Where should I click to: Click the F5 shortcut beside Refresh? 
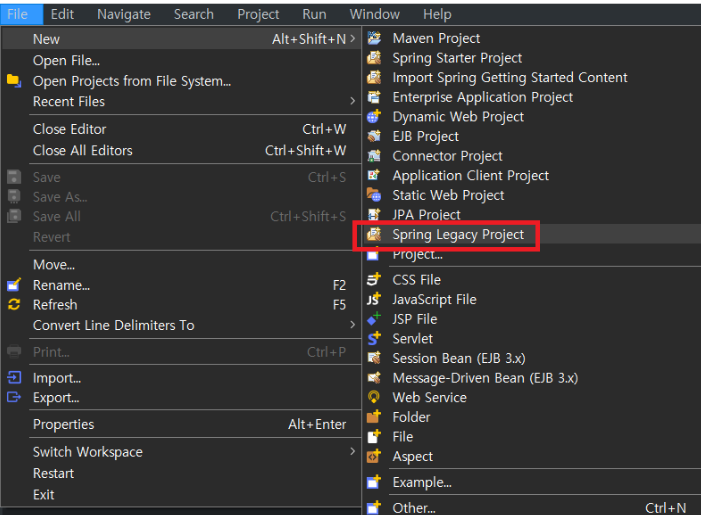pyautogui.click(x=339, y=305)
